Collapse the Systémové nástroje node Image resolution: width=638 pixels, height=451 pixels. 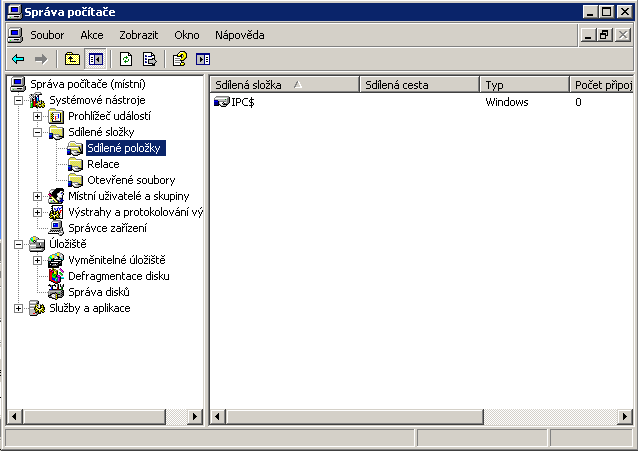click(x=18, y=100)
